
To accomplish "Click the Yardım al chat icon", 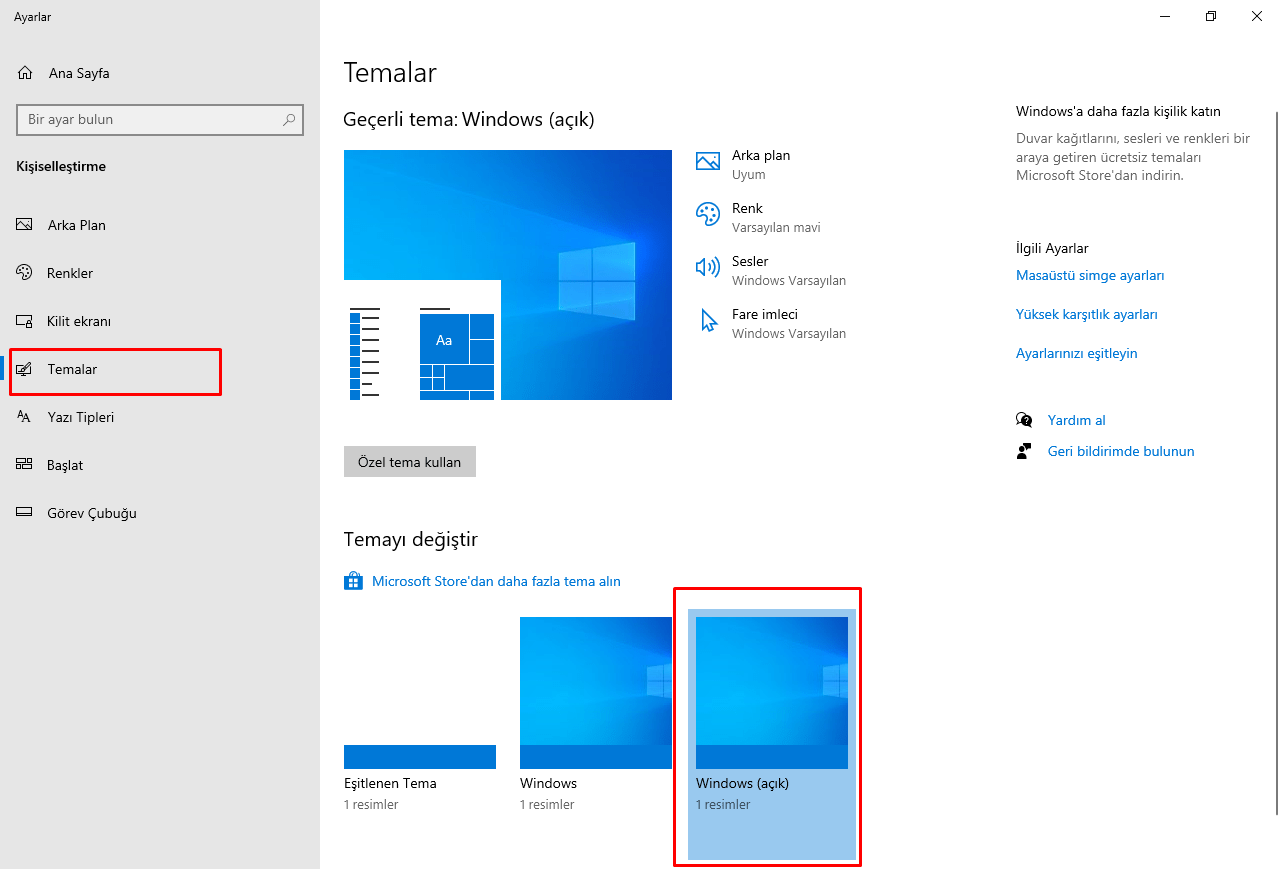I will coord(1024,420).
